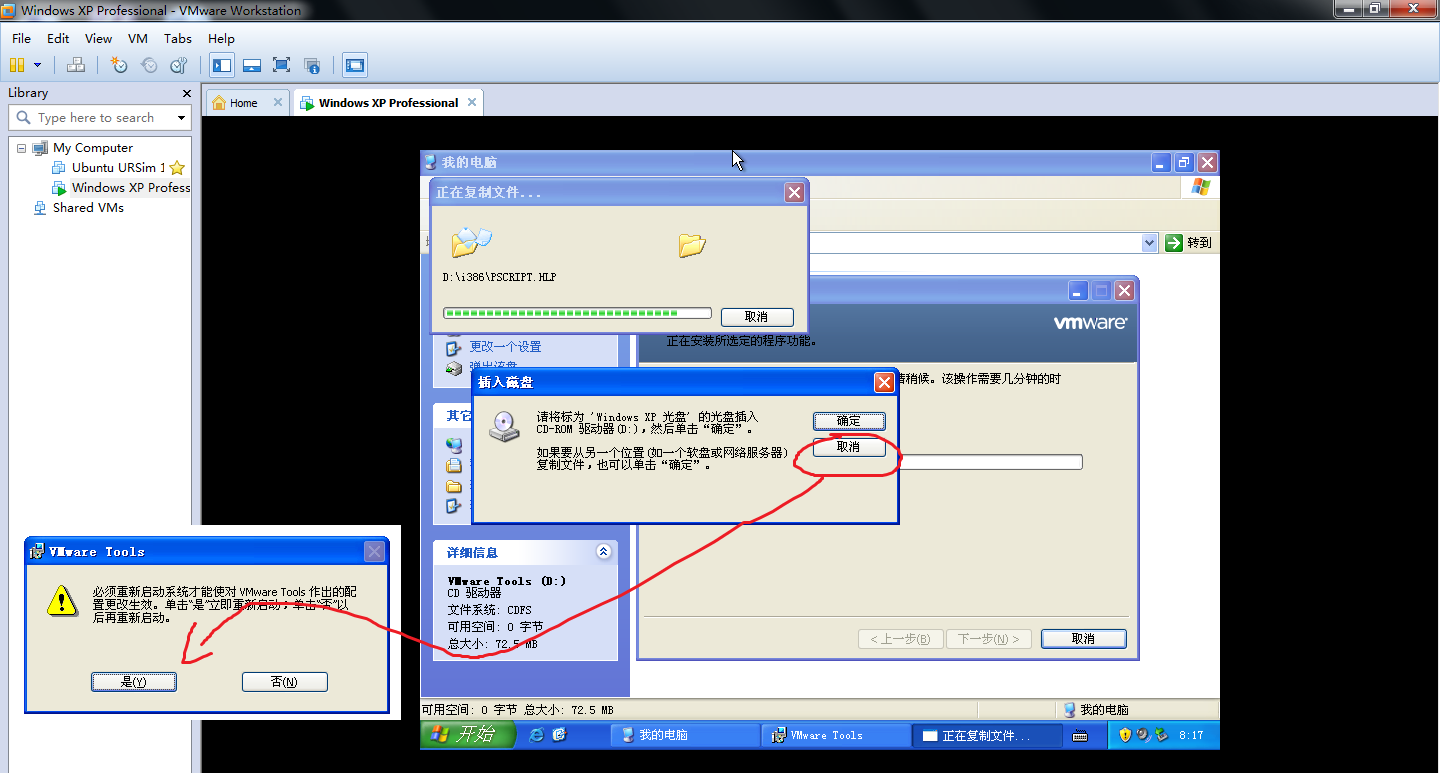Open the Tabs menu
The image size is (1440, 773).
tap(178, 38)
